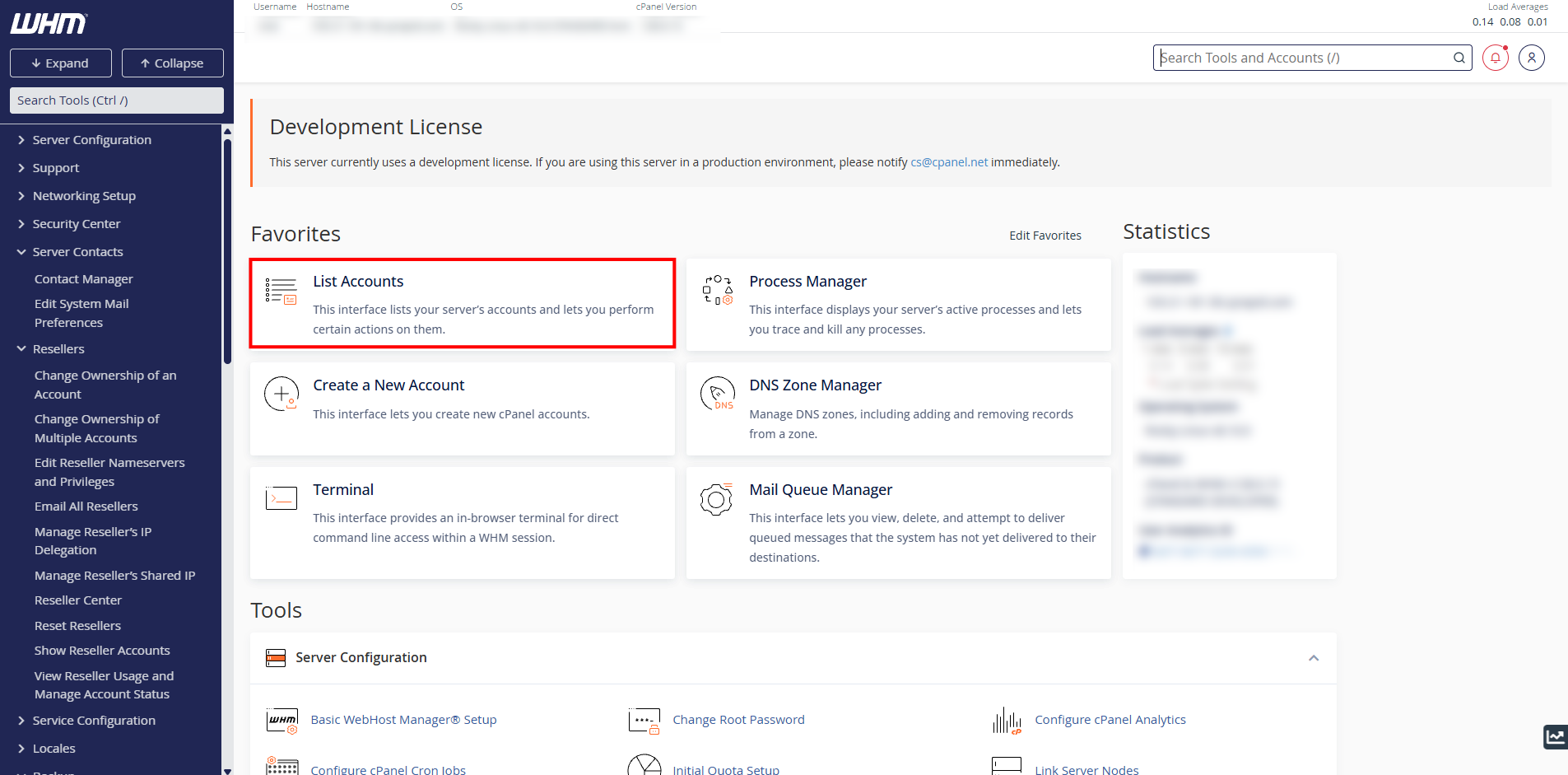The width and height of the screenshot is (1568, 775).
Task: Click the Collapse button
Action: click(173, 63)
